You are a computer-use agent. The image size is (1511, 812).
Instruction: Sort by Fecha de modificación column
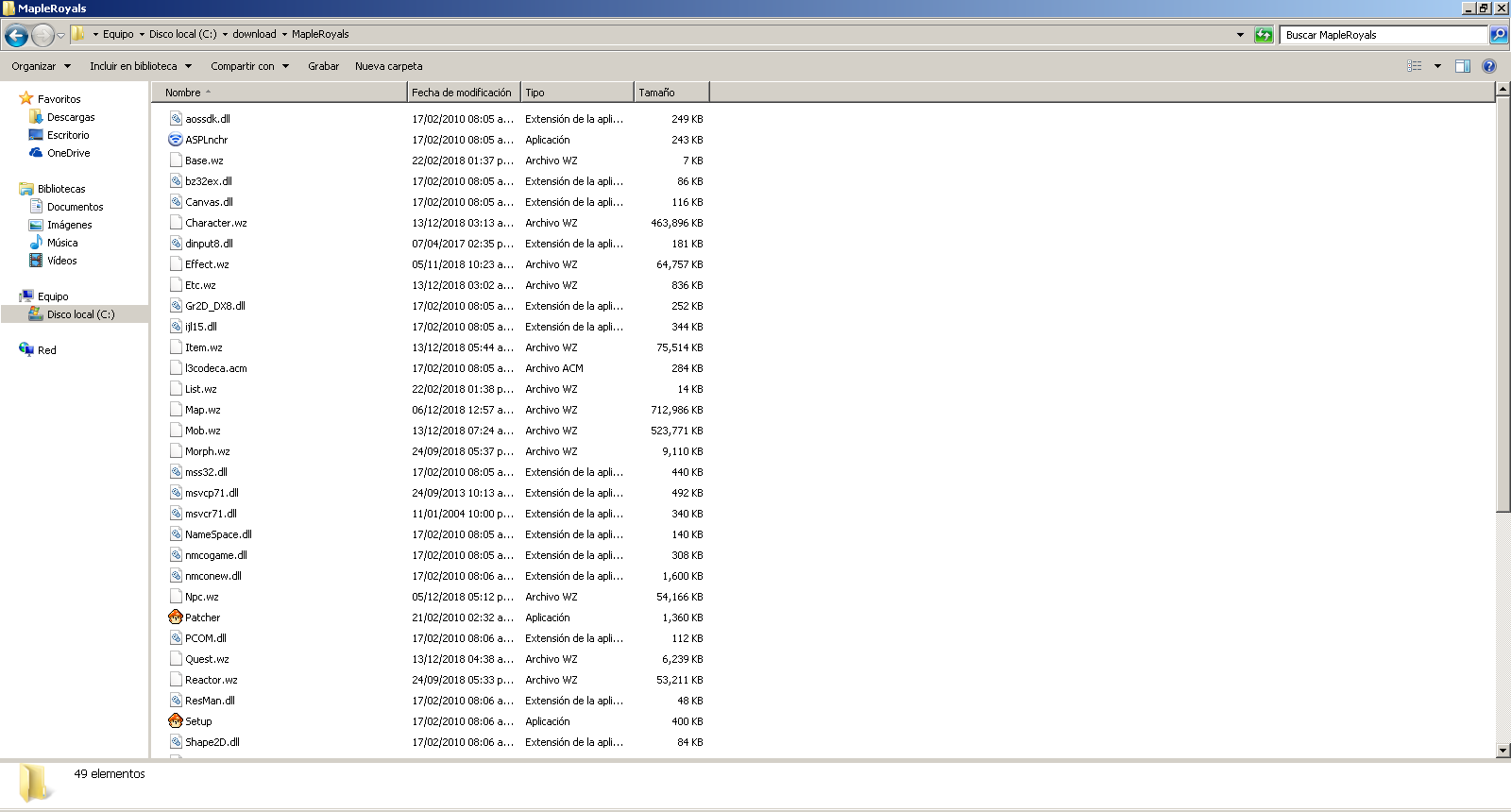click(x=464, y=93)
